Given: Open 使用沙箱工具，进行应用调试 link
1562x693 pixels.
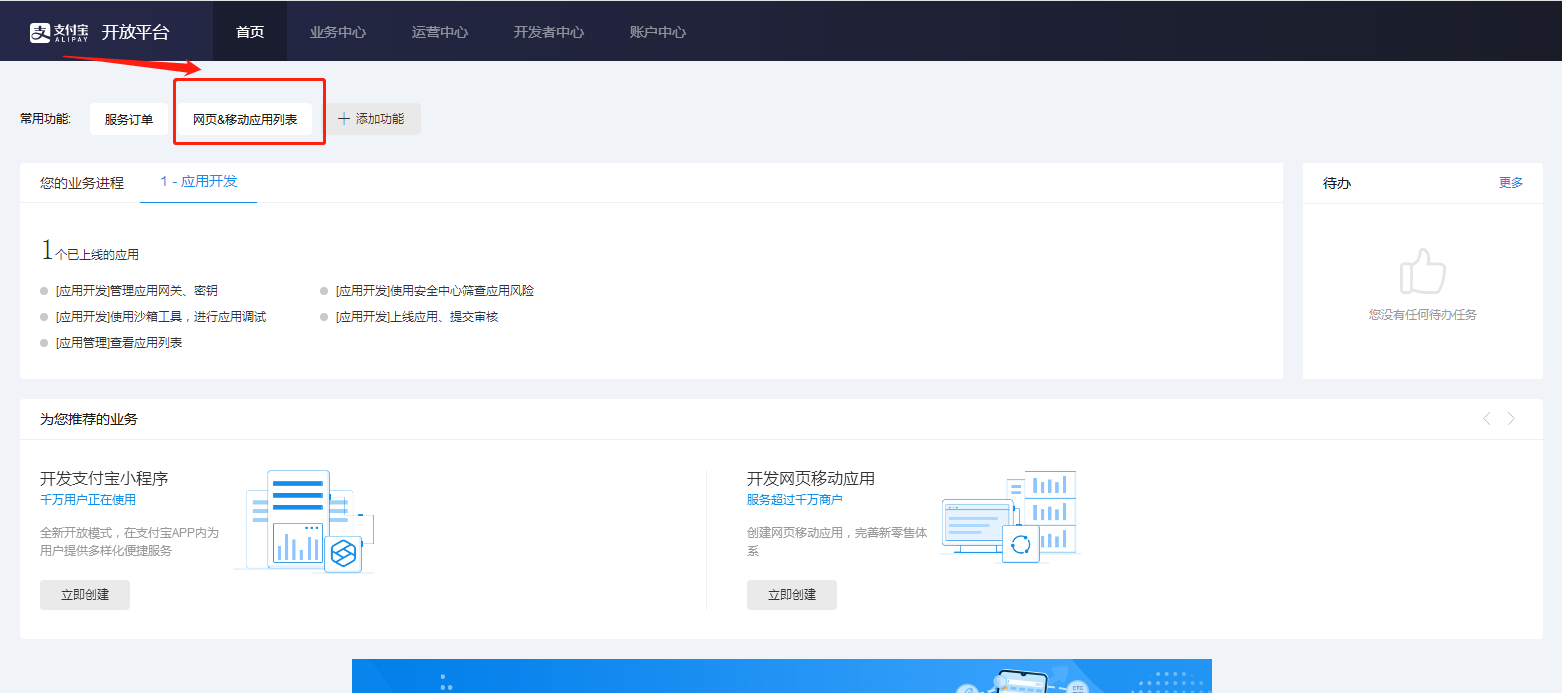Looking at the screenshot, I should point(161,317).
